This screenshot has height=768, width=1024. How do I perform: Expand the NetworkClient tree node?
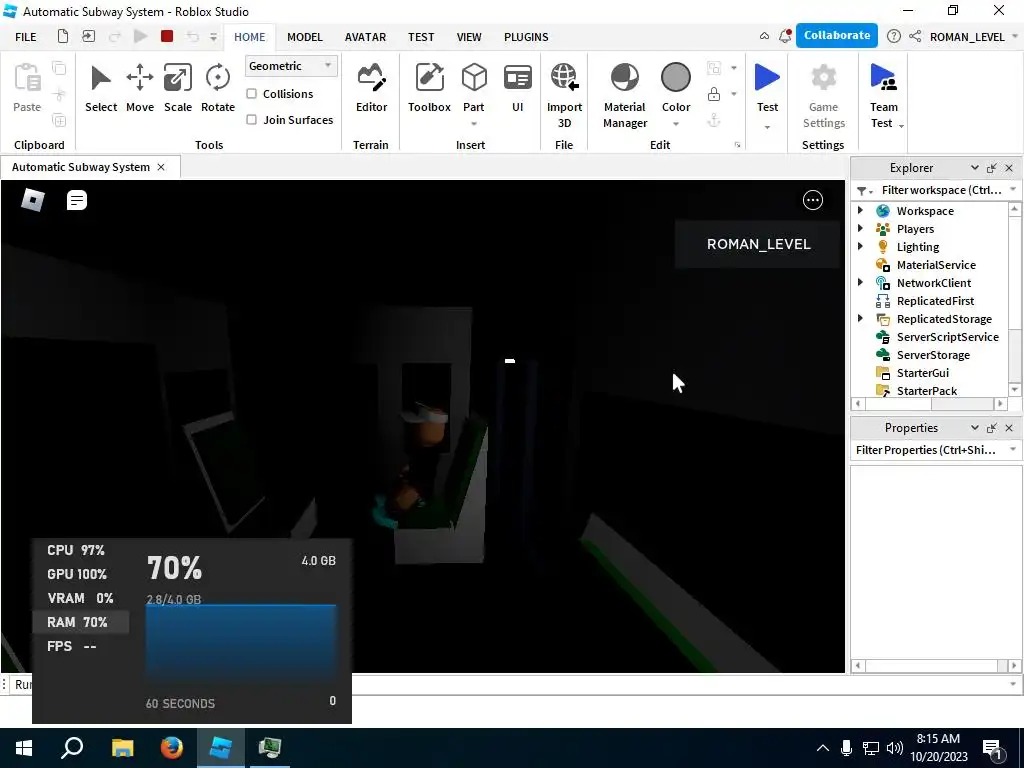[x=861, y=282]
